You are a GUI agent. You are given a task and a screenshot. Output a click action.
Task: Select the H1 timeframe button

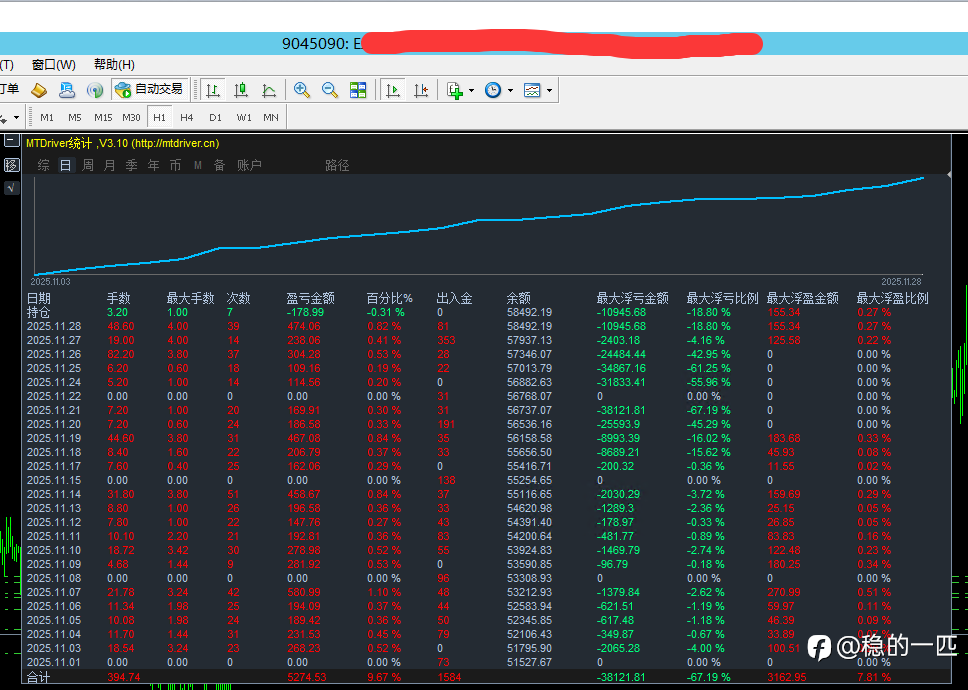point(159,117)
